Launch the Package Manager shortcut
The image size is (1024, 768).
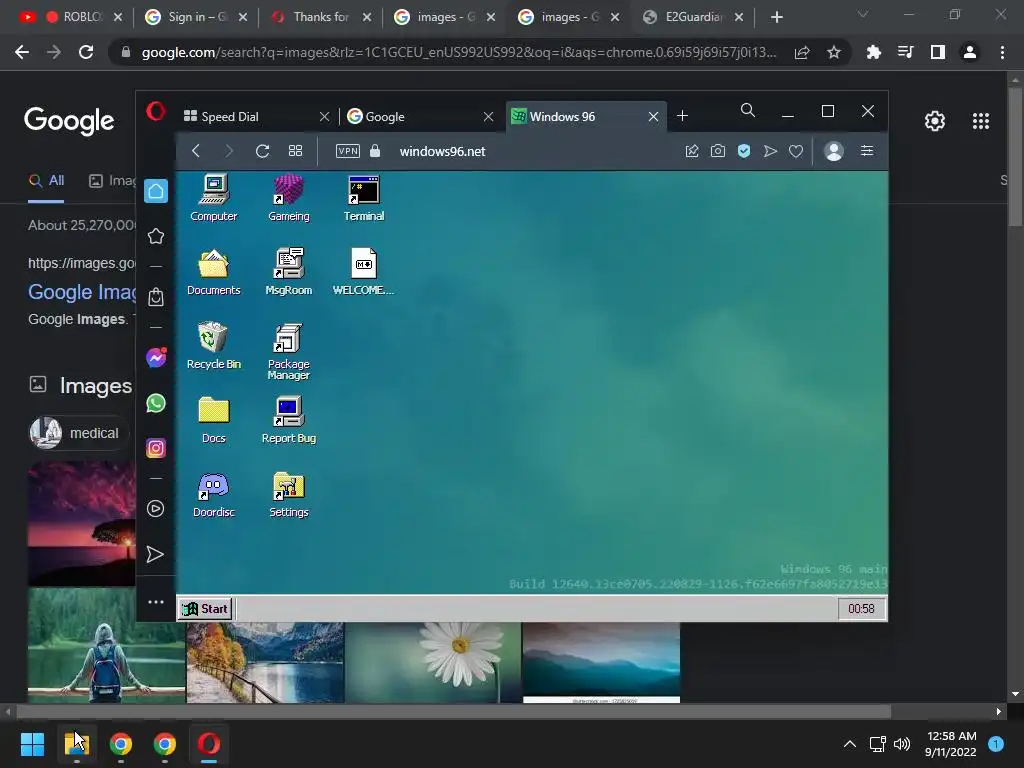point(289,351)
